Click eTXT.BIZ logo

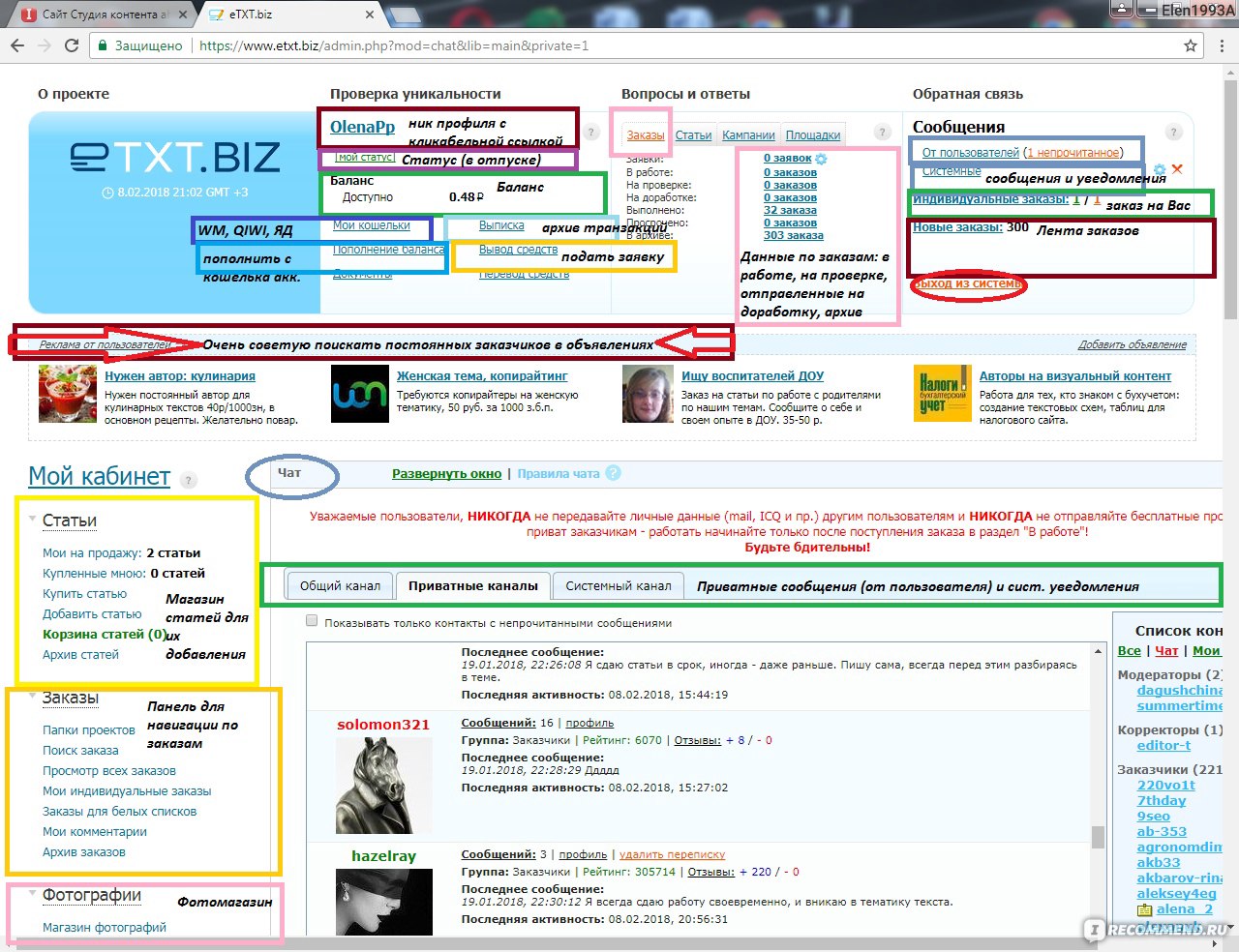[x=175, y=157]
